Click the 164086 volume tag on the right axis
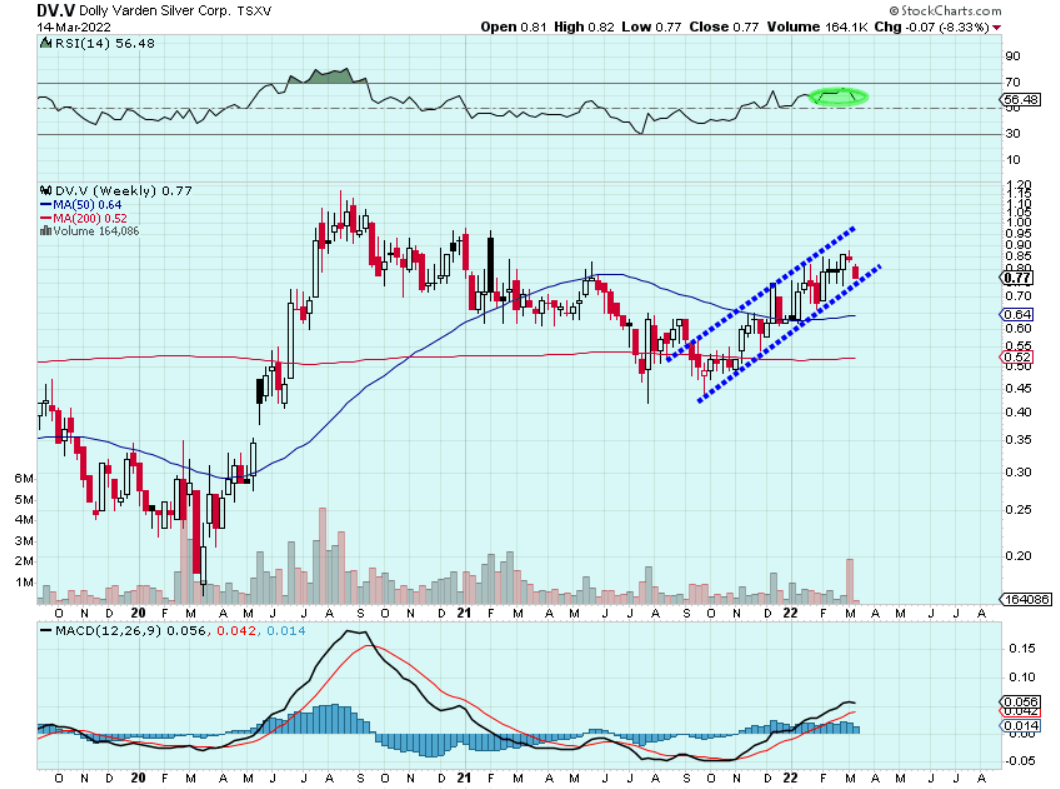 click(1026, 600)
